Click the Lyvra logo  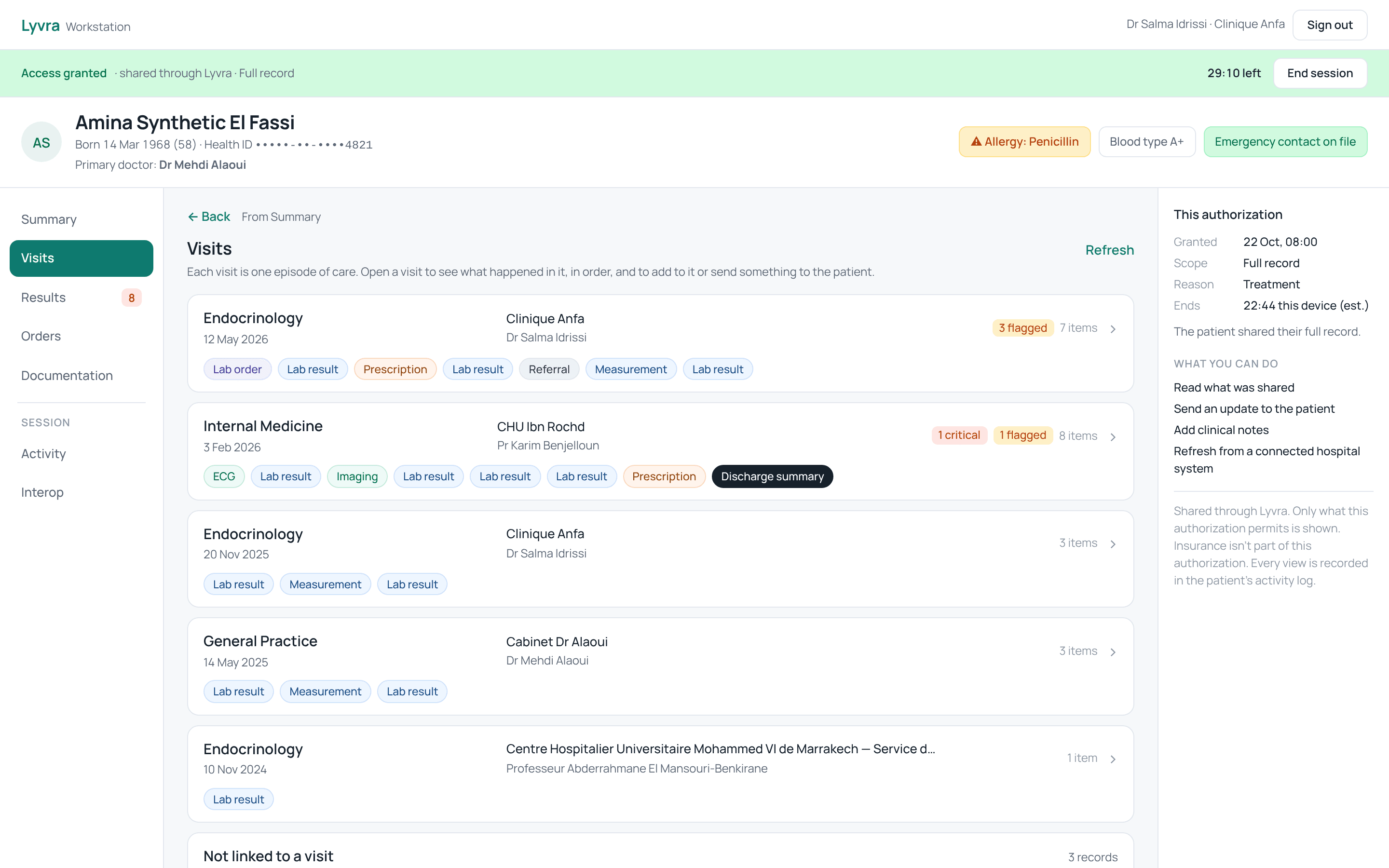[40, 26]
